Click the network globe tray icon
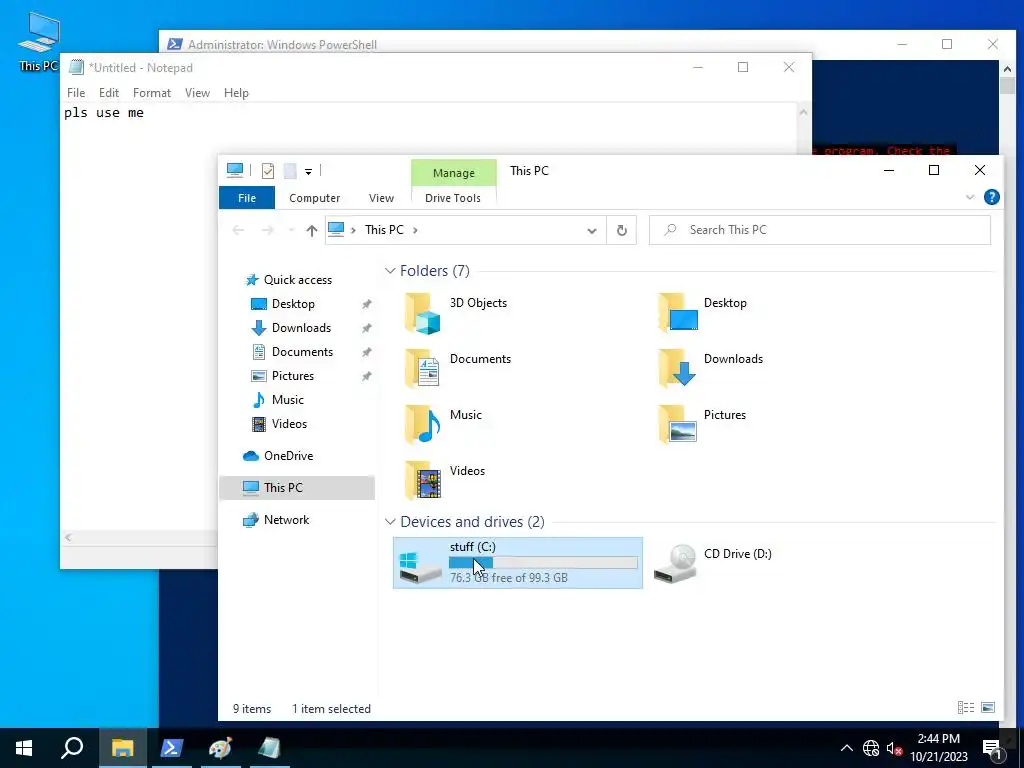This screenshot has width=1024, height=768. point(871,748)
